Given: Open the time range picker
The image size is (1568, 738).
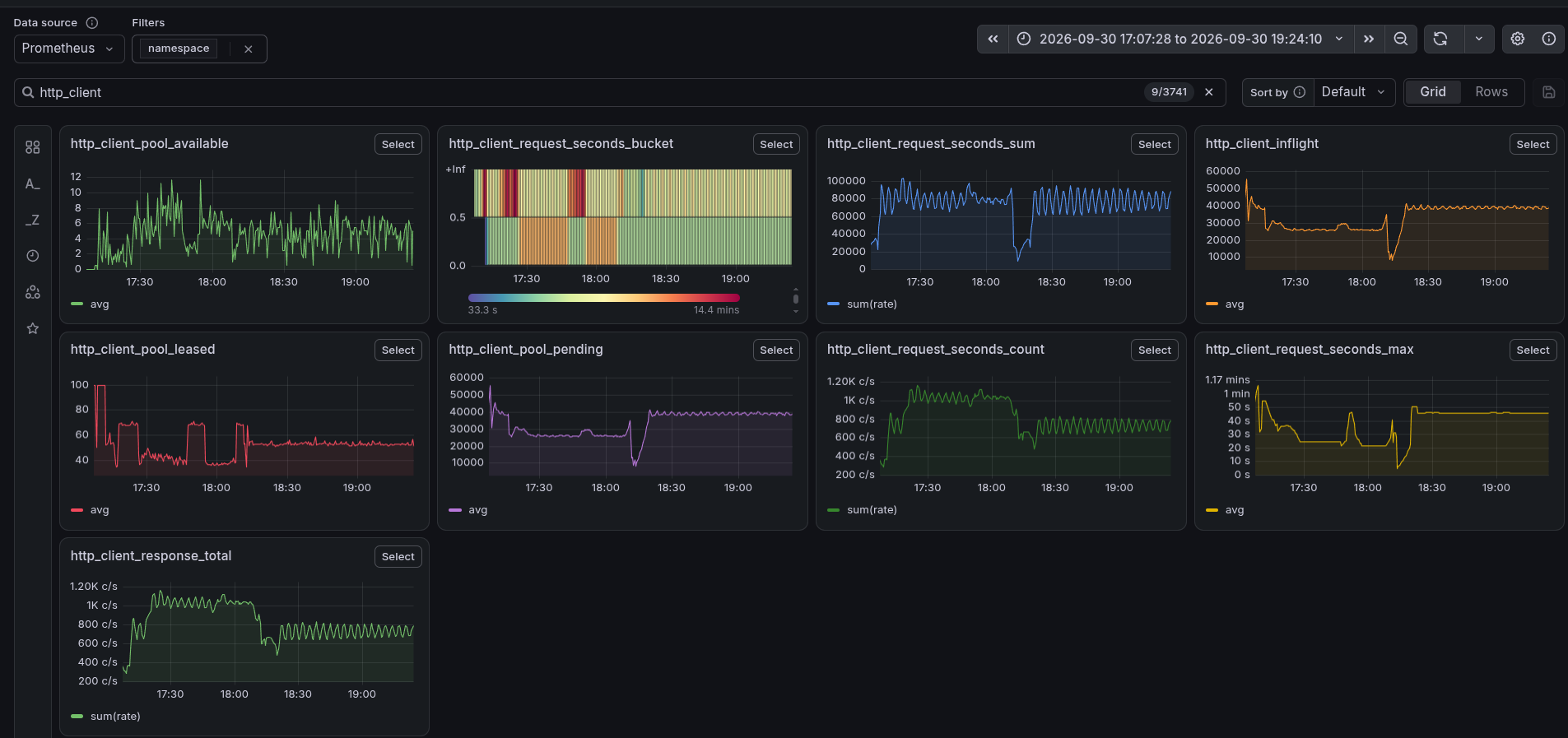Looking at the screenshot, I should click(1181, 39).
